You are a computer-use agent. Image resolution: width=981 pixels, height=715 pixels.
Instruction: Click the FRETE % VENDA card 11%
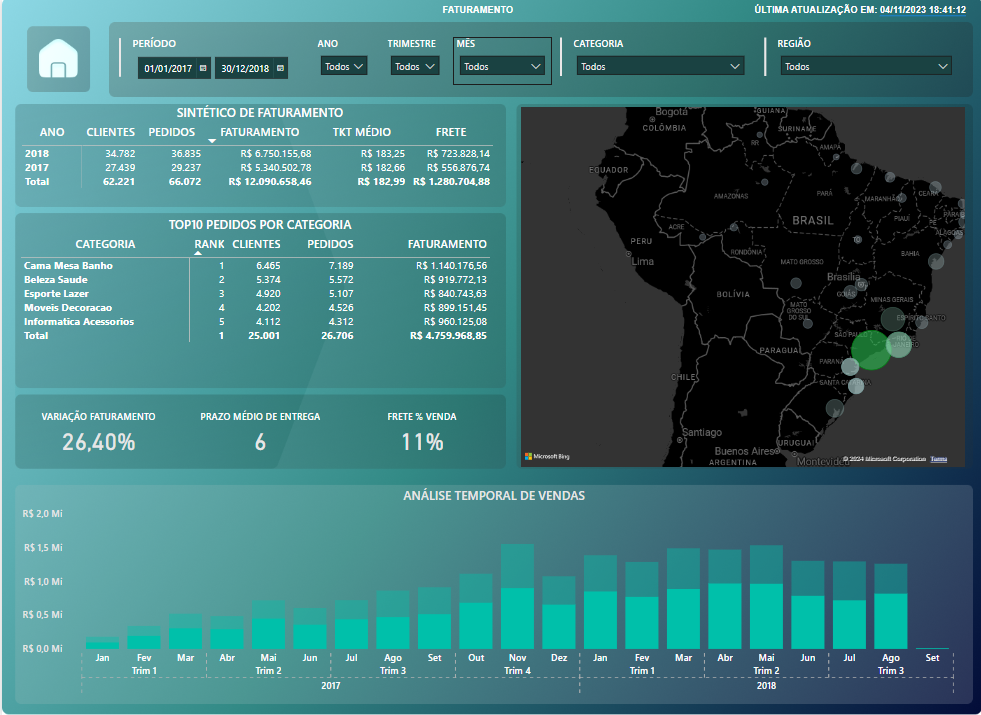click(x=422, y=442)
